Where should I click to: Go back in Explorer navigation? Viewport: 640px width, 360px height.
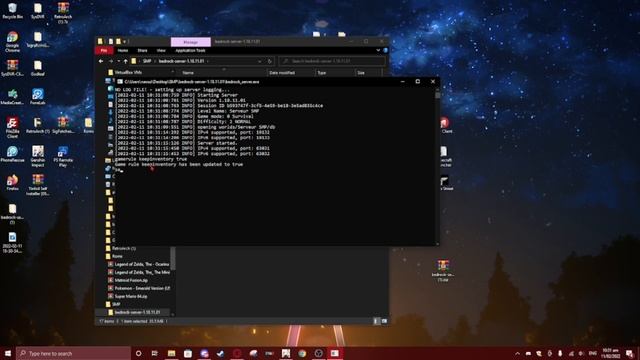(101, 61)
